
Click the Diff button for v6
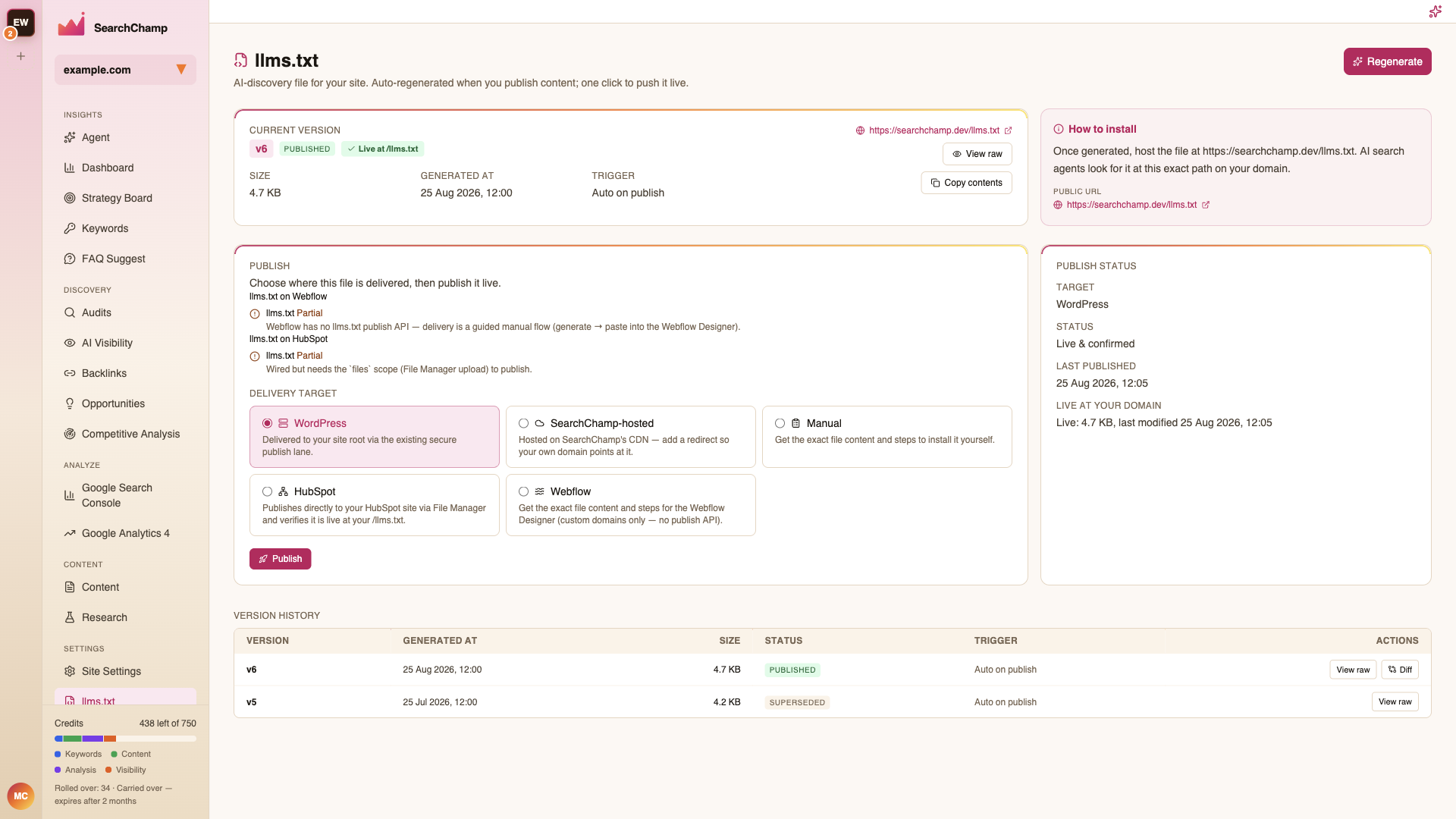coord(1400,670)
